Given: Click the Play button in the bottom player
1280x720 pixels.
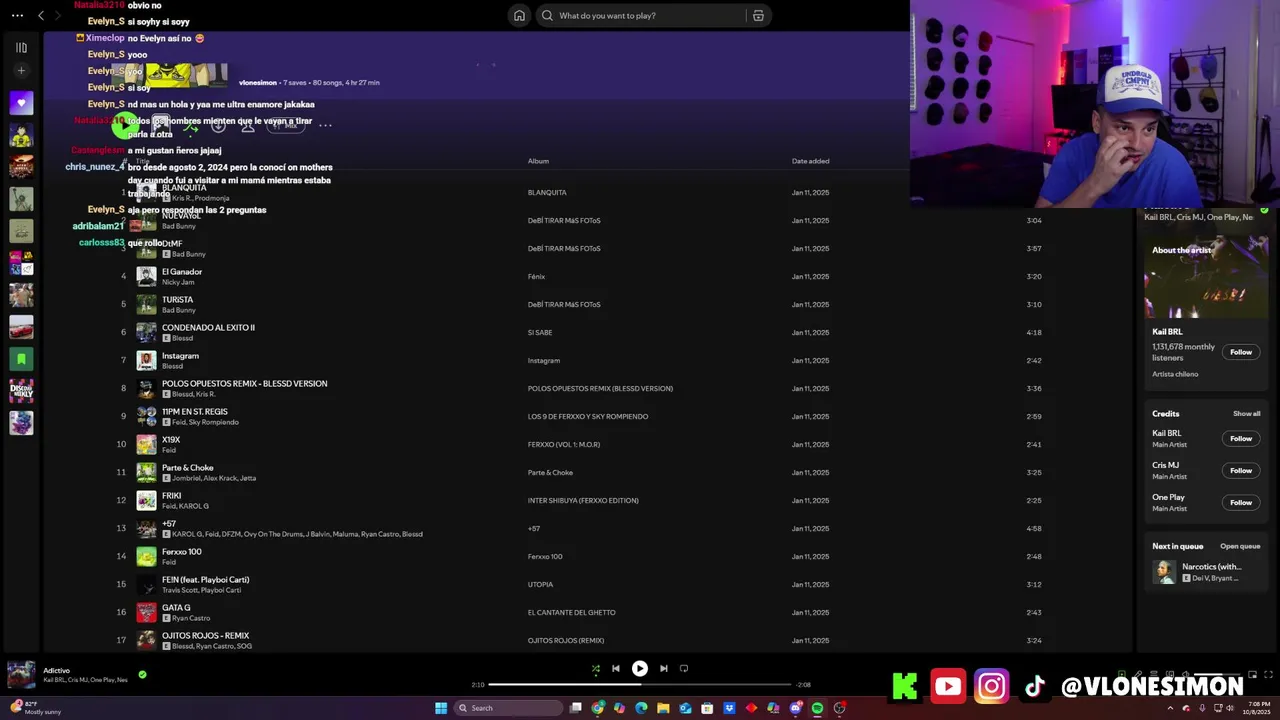Looking at the screenshot, I should (x=640, y=668).
